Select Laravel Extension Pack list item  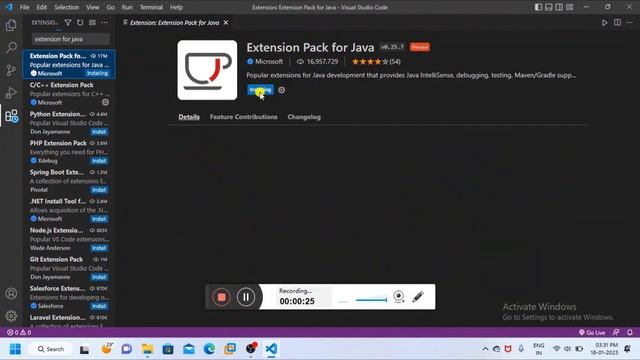[x=69, y=321]
